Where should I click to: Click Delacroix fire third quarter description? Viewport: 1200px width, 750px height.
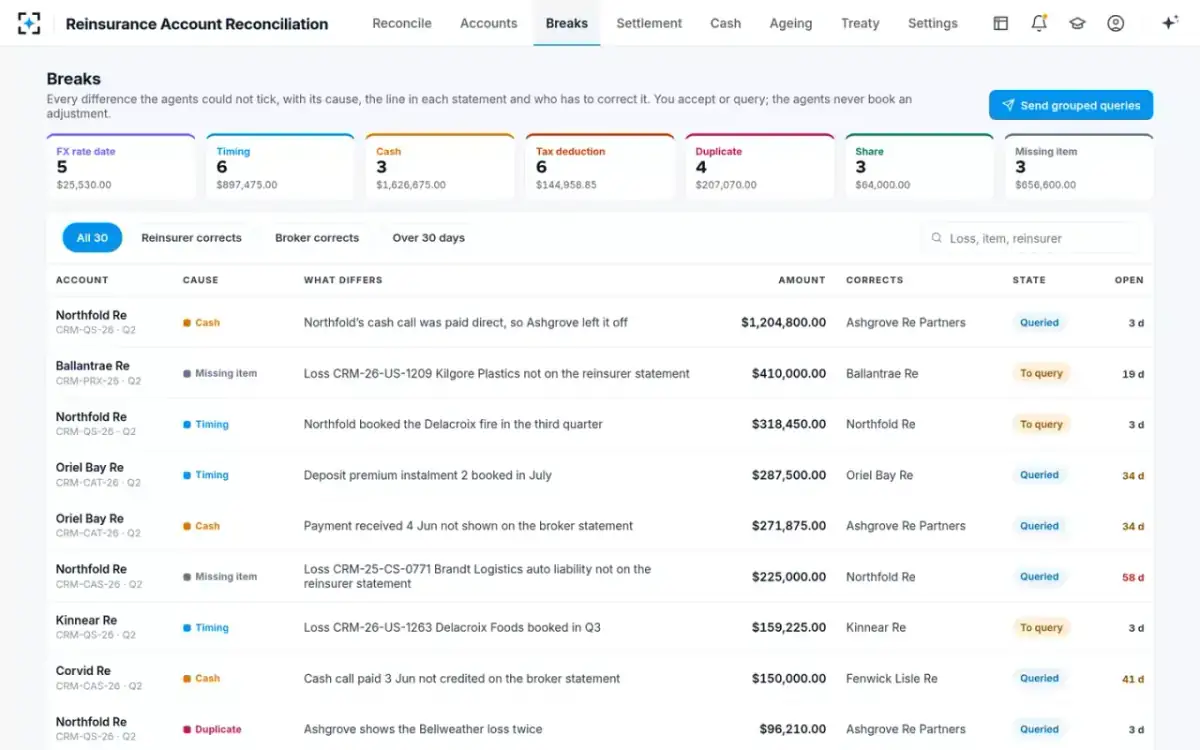453,424
